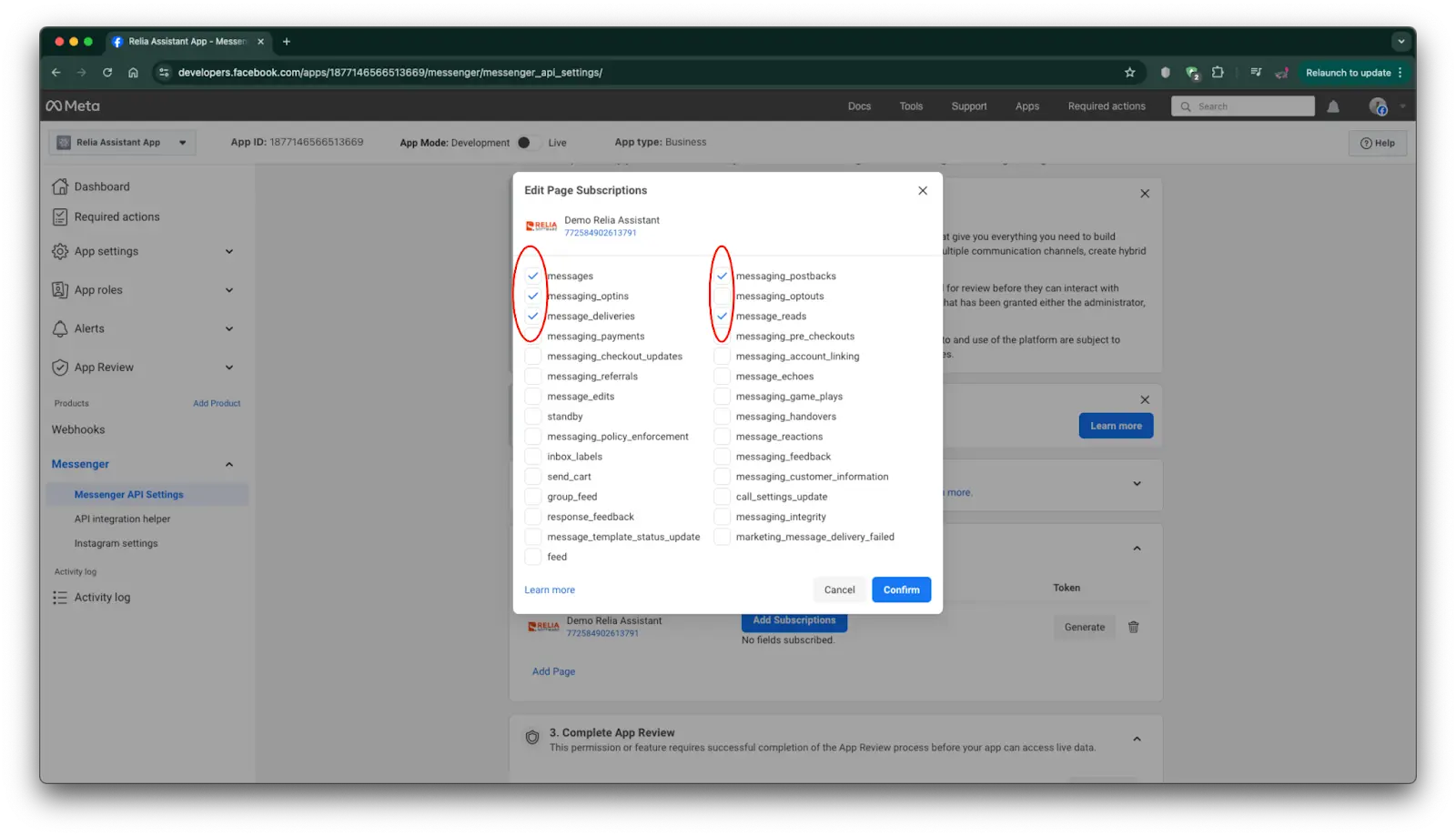Viewport: 1456px width, 836px height.
Task: Uncheck the messages subscription
Action: click(532, 275)
